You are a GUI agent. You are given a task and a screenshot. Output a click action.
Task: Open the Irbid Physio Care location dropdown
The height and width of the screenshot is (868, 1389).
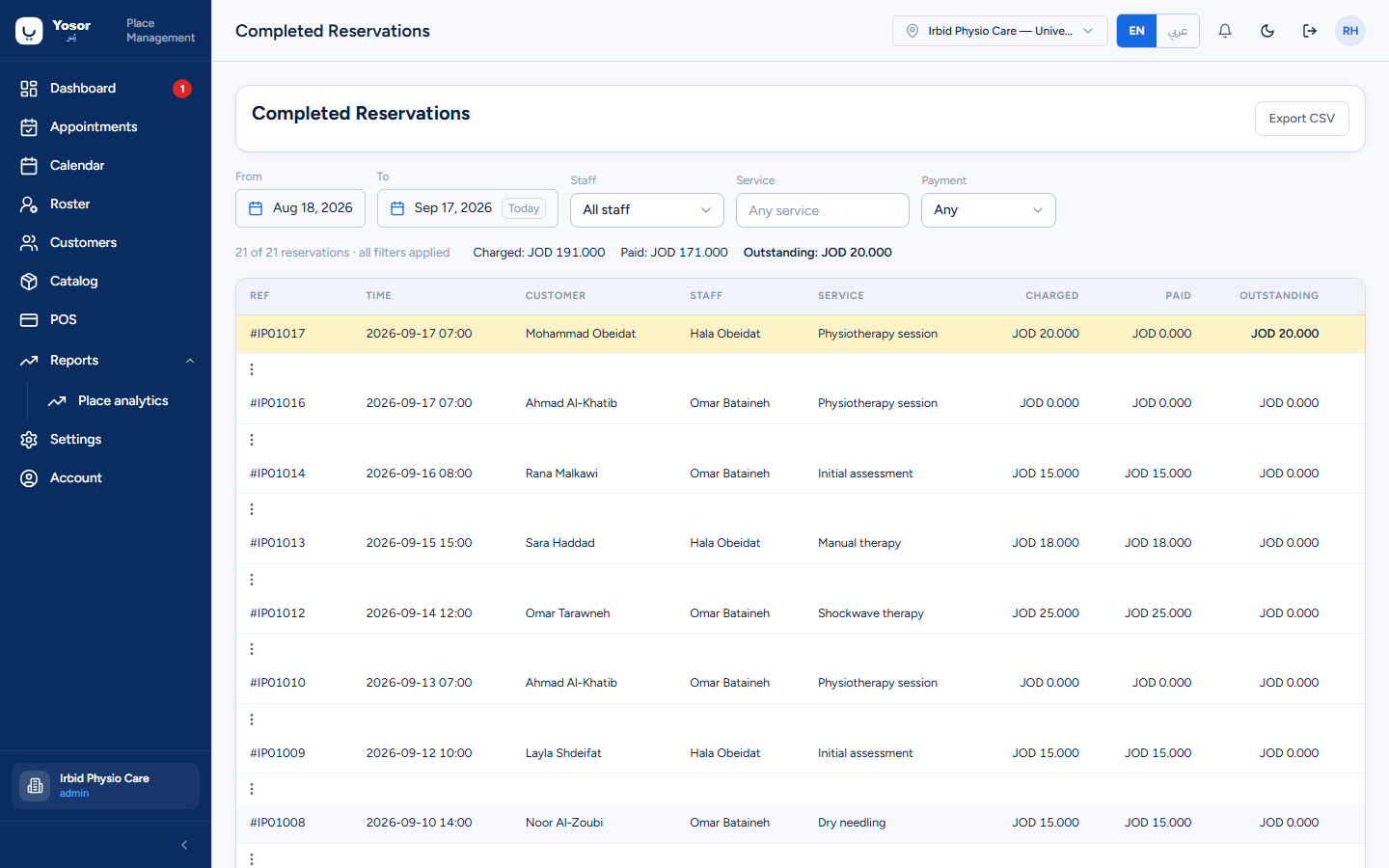(x=999, y=31)
